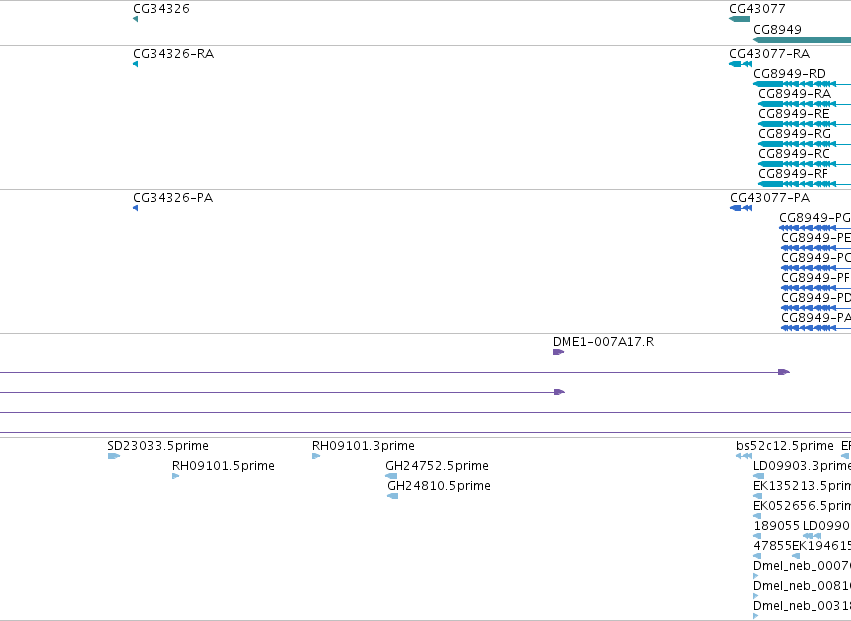Select the CG43077 gene label
Viewport: 851px width, 621px height.
(x=757, y=9)
